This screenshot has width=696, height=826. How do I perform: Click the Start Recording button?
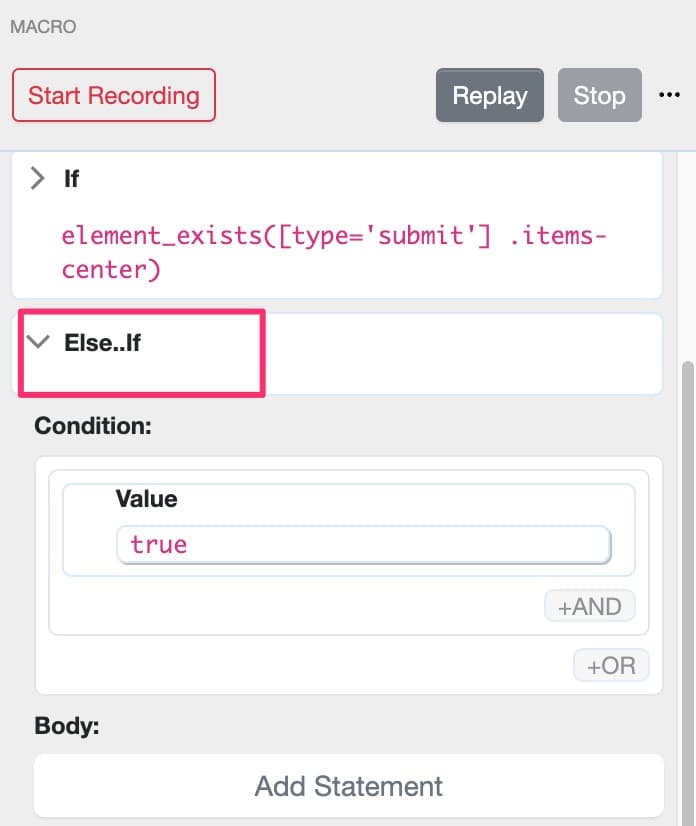pos(113,95)
